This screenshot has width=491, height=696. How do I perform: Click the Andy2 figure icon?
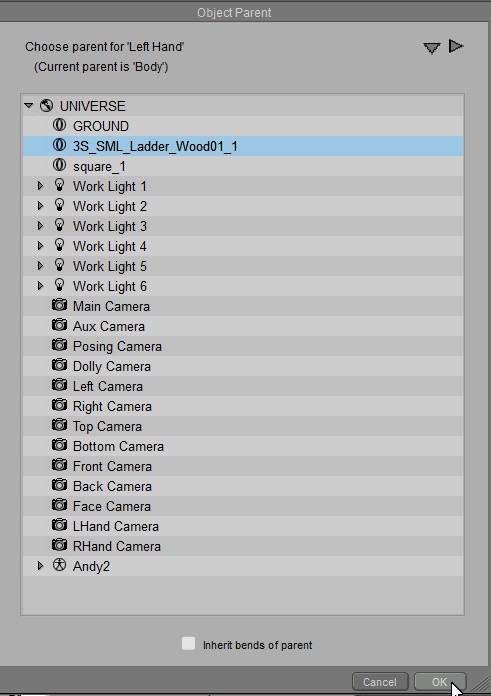click(59, 565)
